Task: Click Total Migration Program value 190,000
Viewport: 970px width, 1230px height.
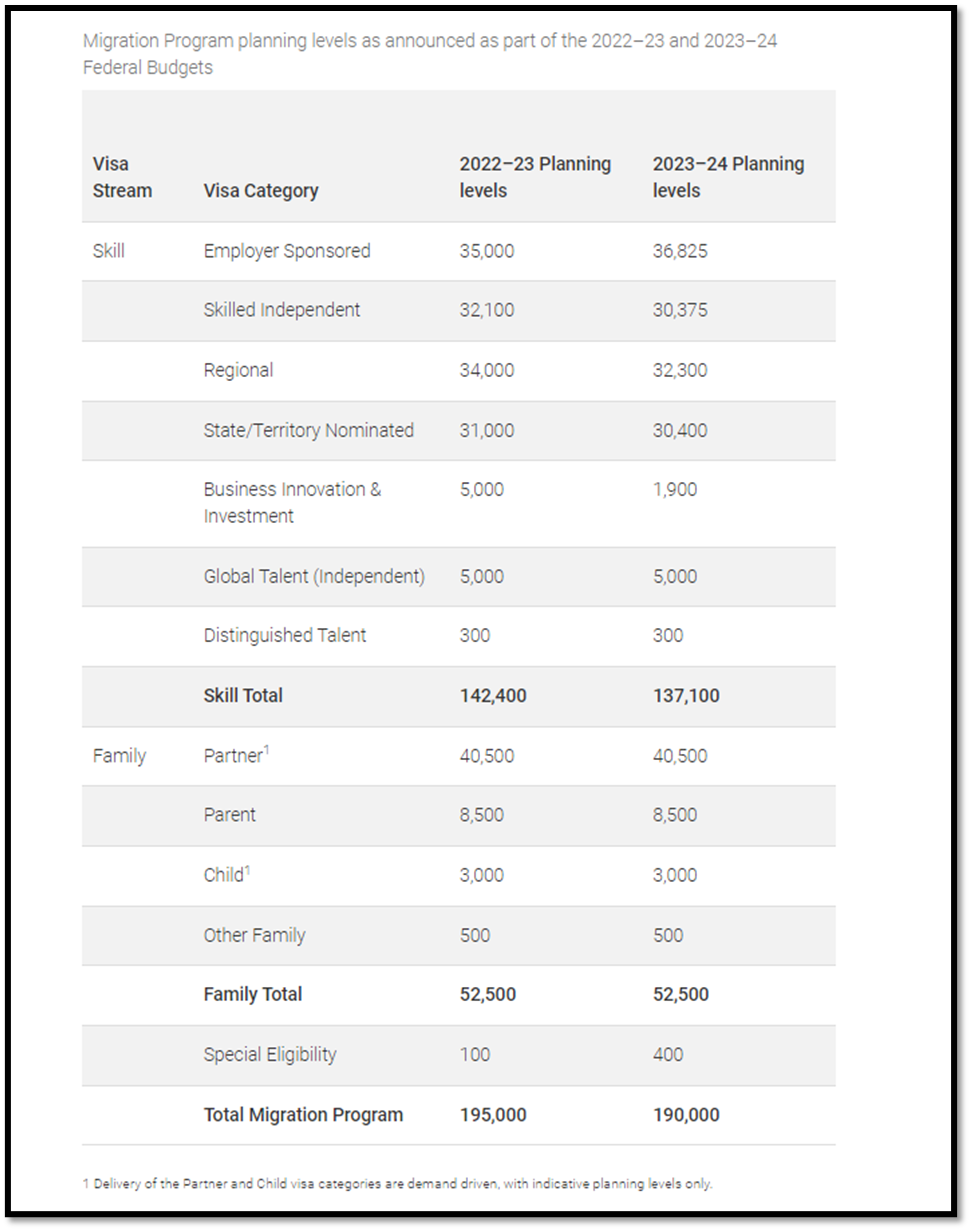Action: 686,1114
